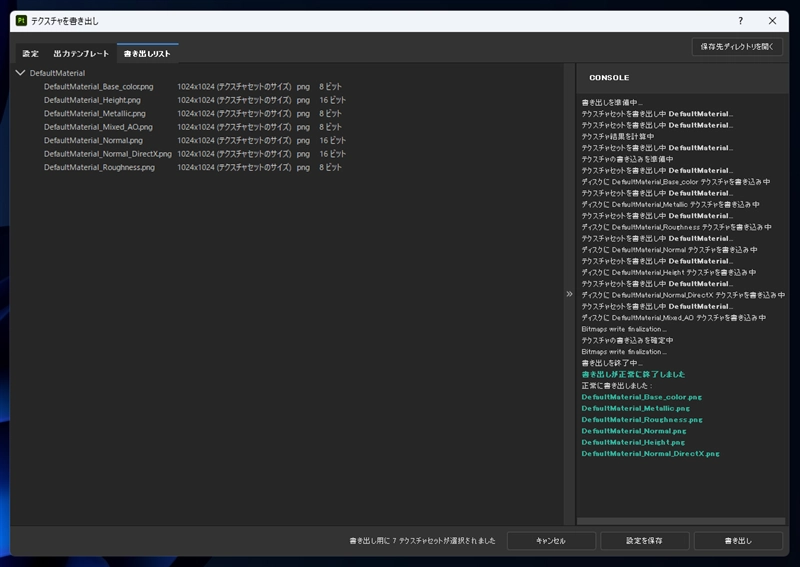Viewport: 800px width, 567px height.
Task: Click the 書き出しを終了中 console line
Action: click(612, 363)
